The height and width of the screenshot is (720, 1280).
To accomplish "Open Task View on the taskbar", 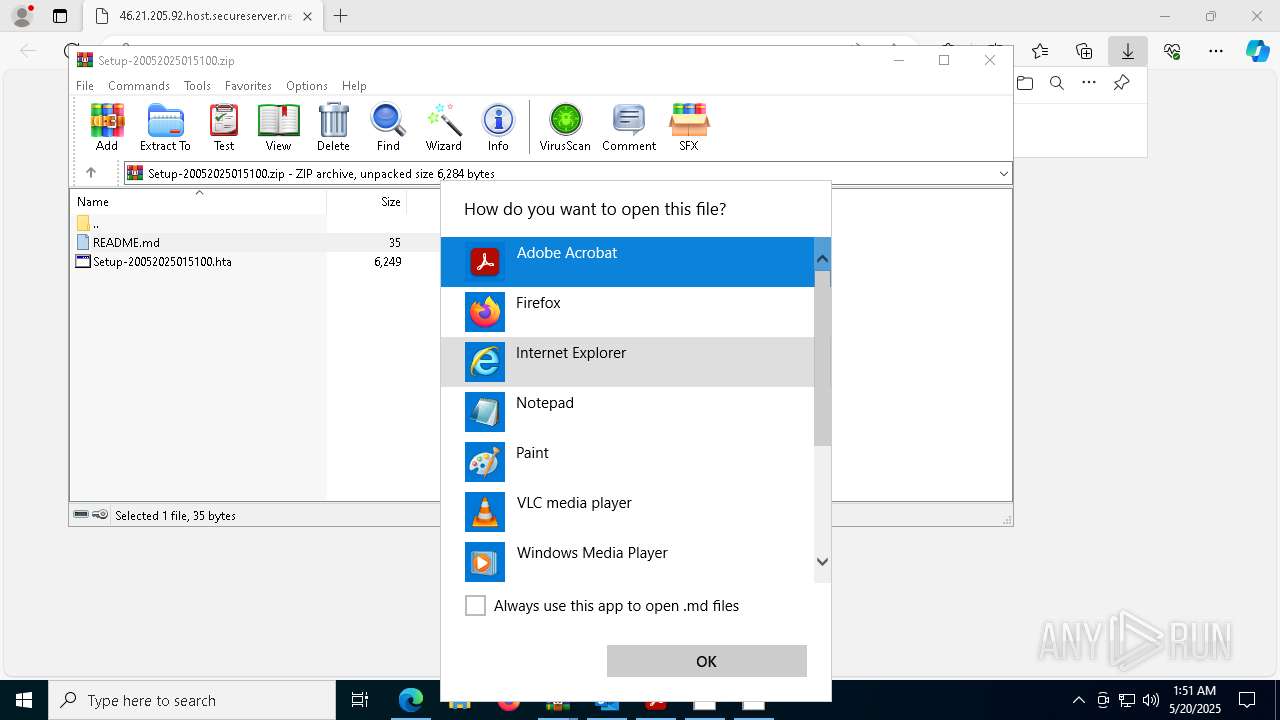I will tap(360, 700).
